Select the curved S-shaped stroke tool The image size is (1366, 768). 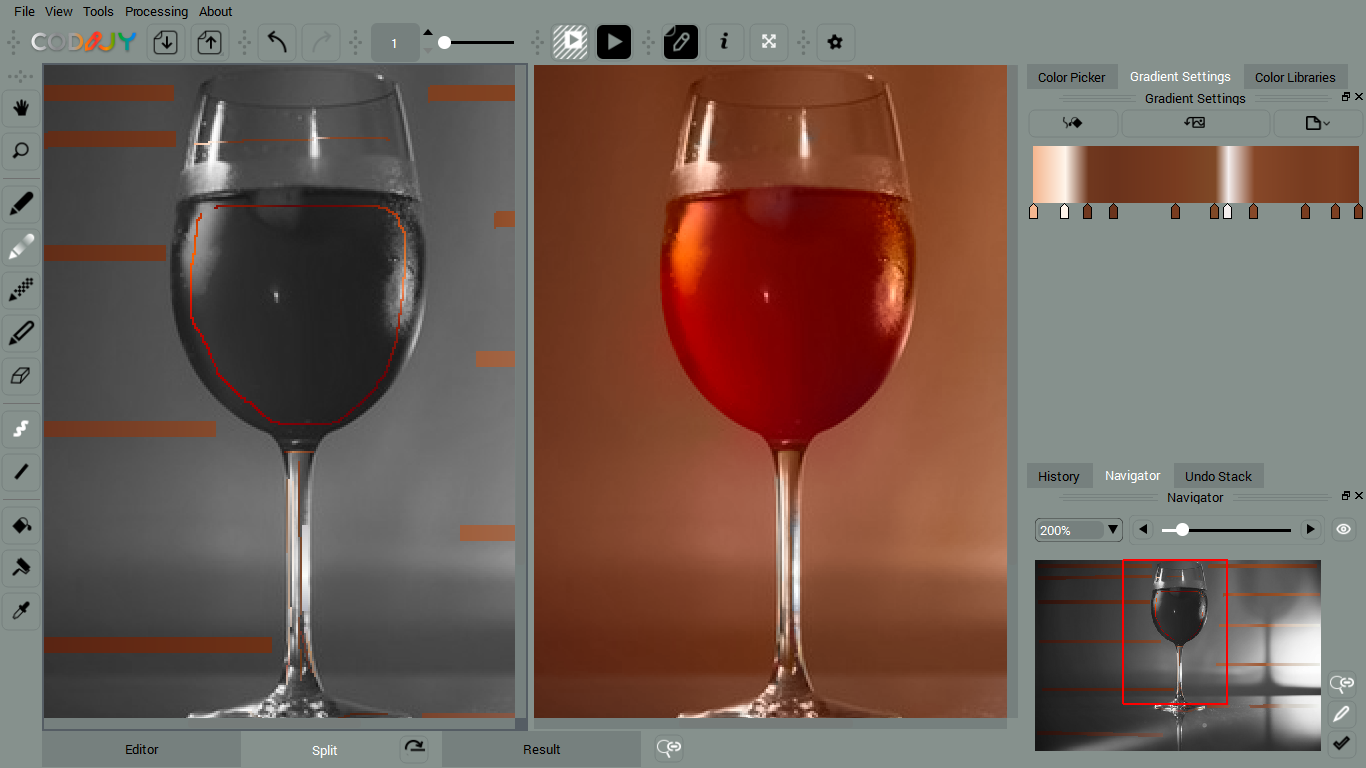click(x=21, y=429)
